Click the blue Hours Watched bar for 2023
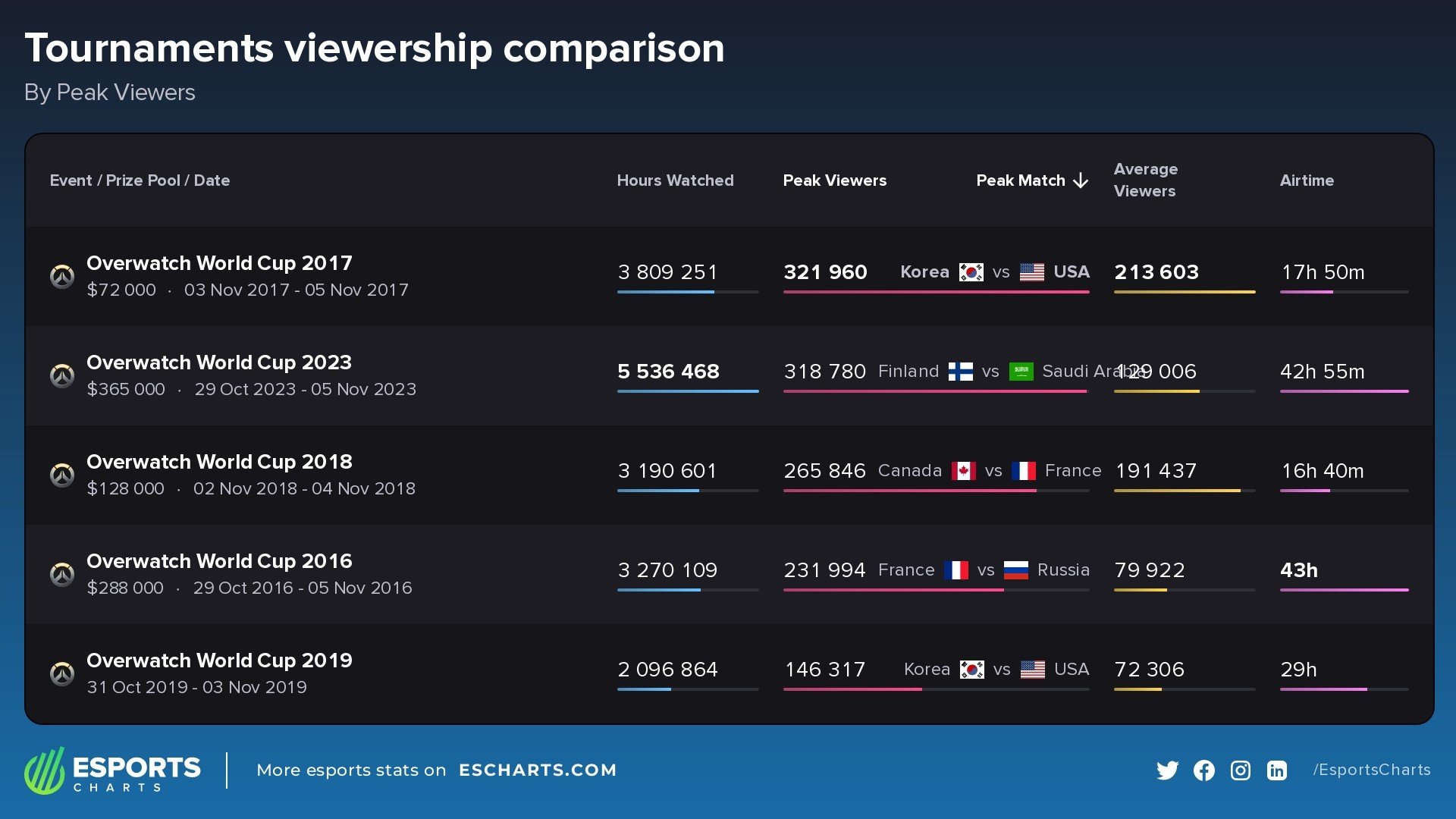Viewport: 1456px width, 819px height. [688, 391]
